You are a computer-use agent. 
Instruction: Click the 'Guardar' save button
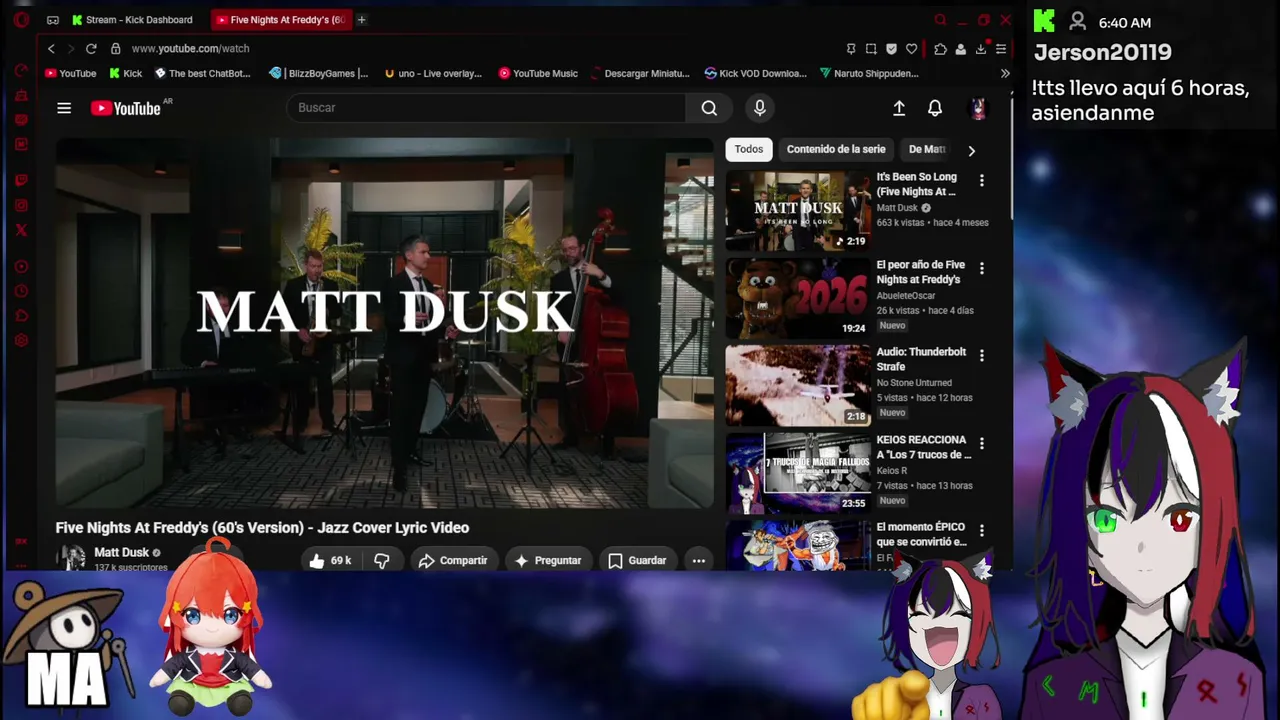coord(637,561)
